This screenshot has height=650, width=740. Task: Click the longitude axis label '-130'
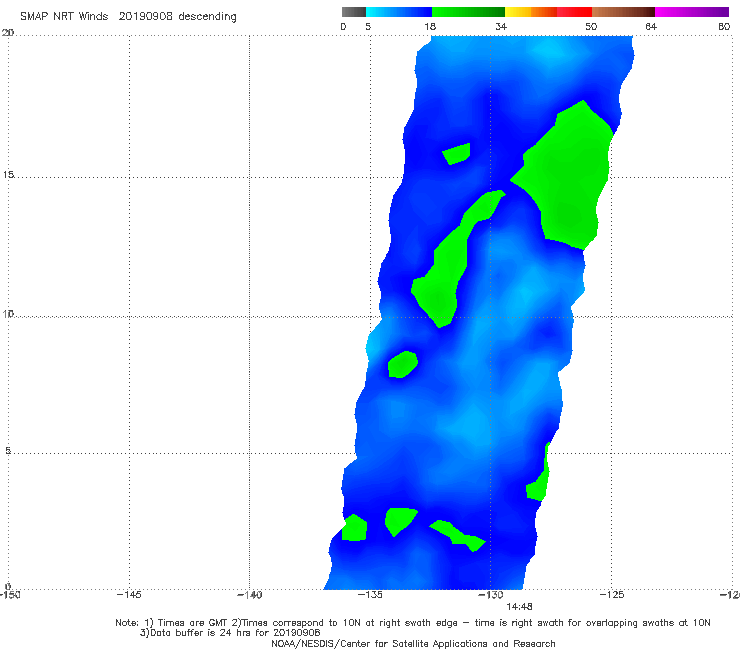coord(491,595)
